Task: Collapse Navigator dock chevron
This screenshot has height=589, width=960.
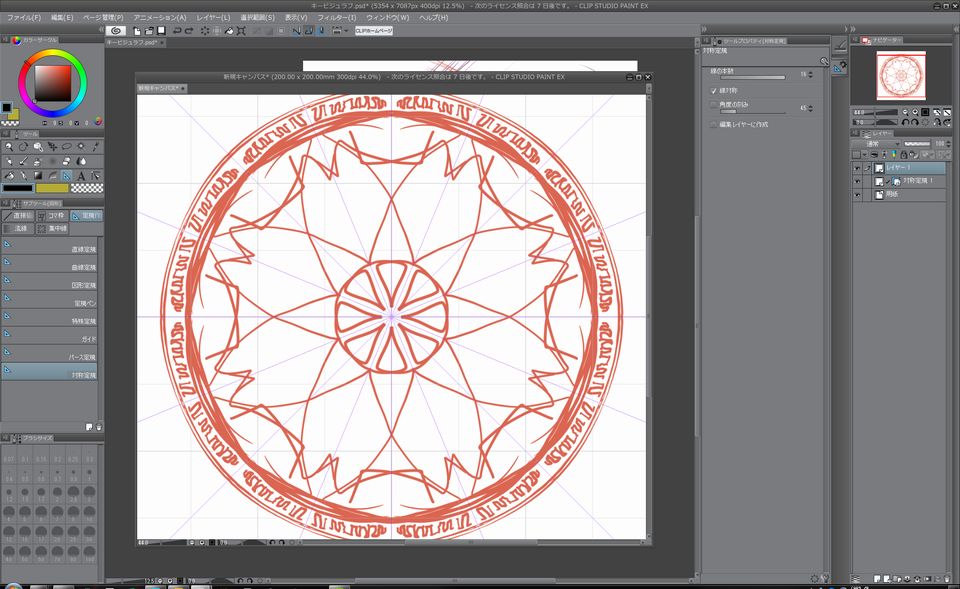Action: click(853, 29)
